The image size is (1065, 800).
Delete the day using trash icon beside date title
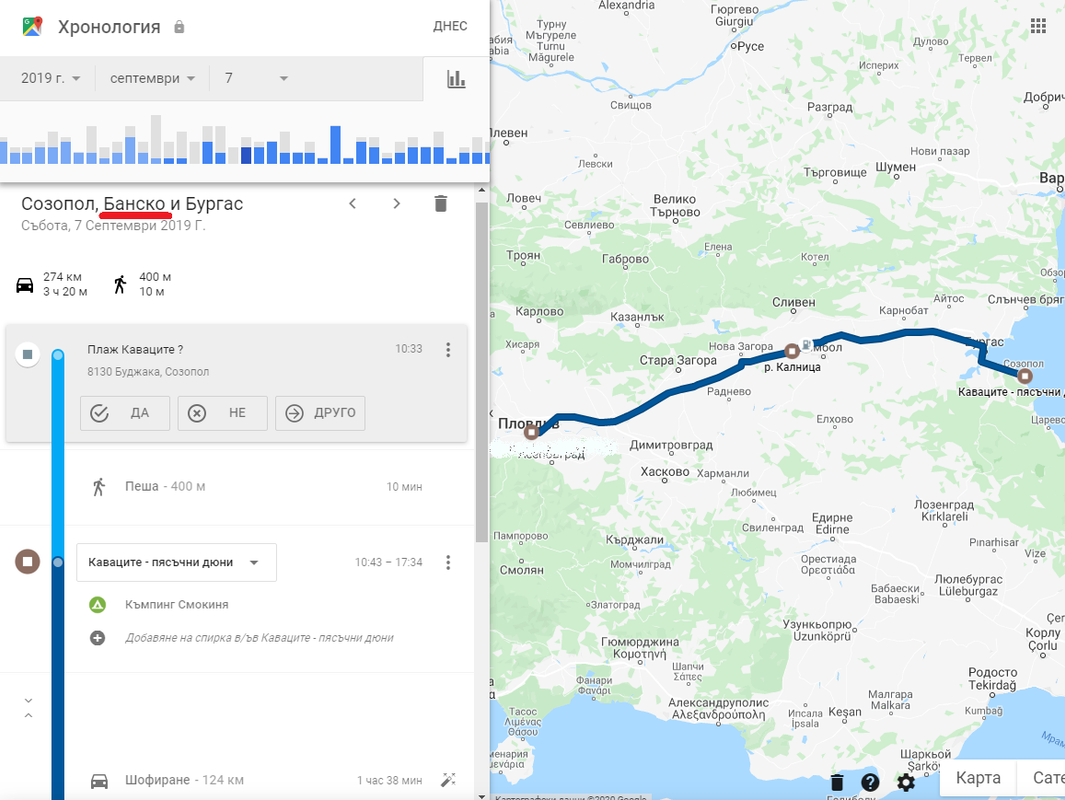click(441, 203)
